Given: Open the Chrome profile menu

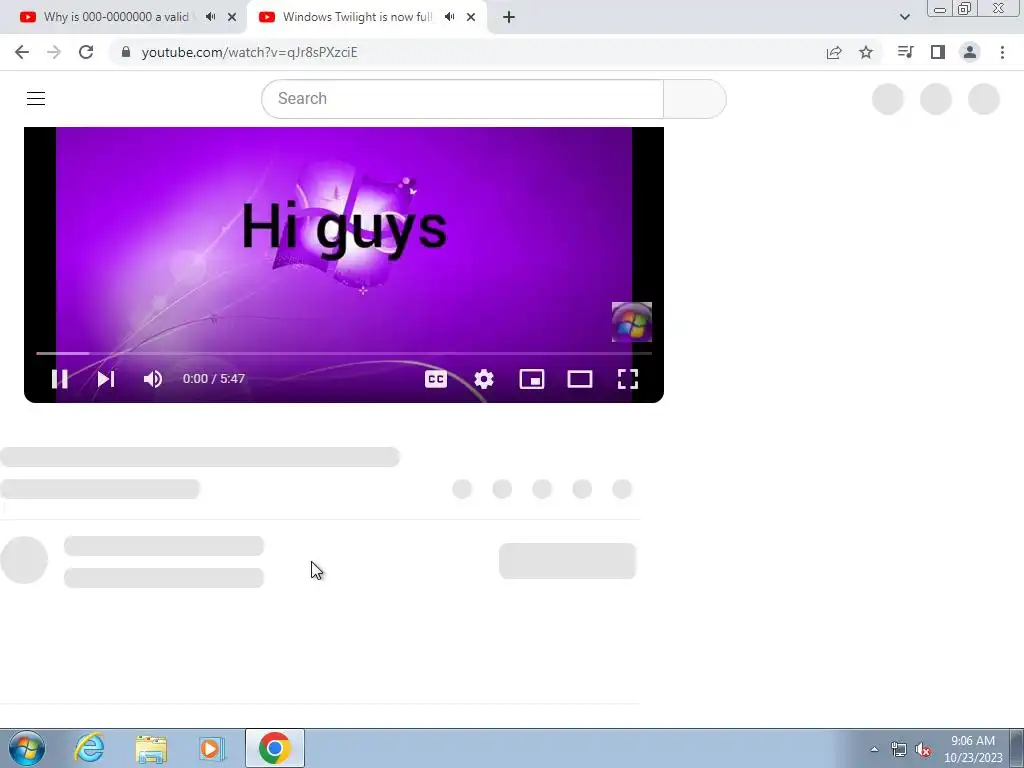Looking at the screenshot, I should [970, 52].
